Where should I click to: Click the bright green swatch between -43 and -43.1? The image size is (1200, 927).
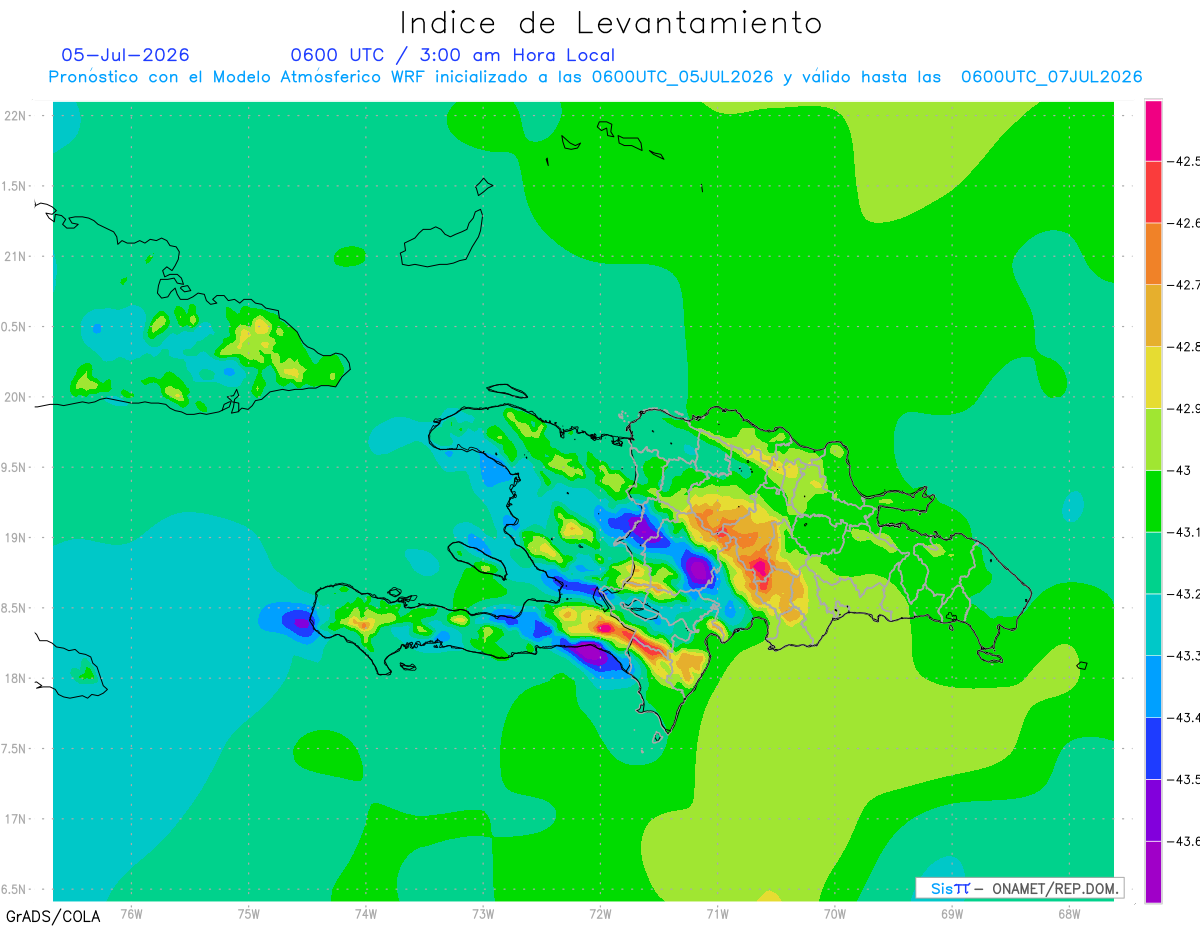click(1153, 501)
